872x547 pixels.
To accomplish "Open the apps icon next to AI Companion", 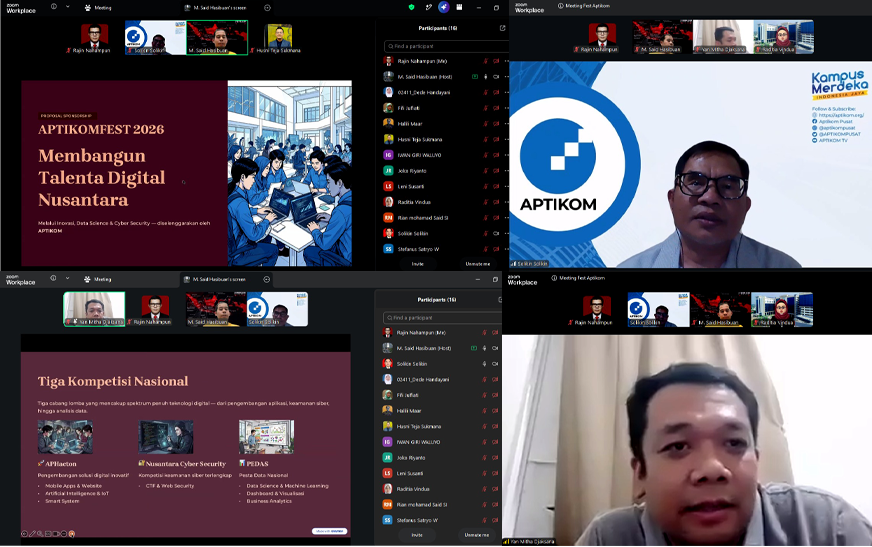I will pos(459,7).
